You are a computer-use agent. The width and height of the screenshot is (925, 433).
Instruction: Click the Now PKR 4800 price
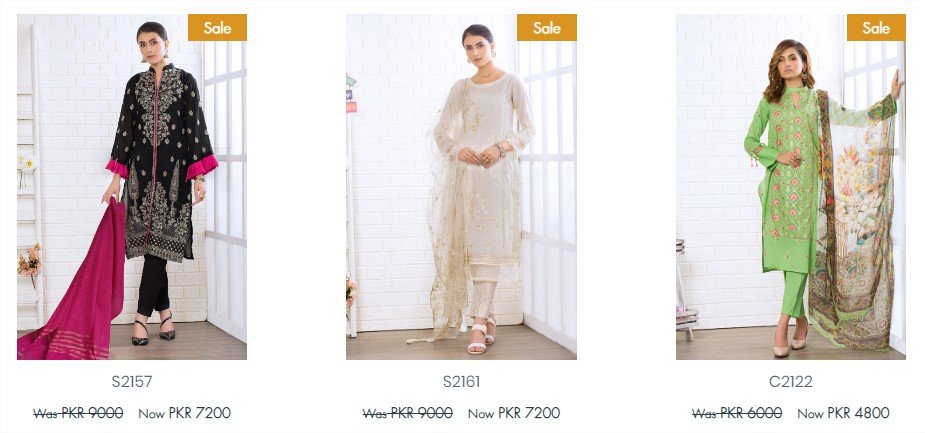(843, 413)
